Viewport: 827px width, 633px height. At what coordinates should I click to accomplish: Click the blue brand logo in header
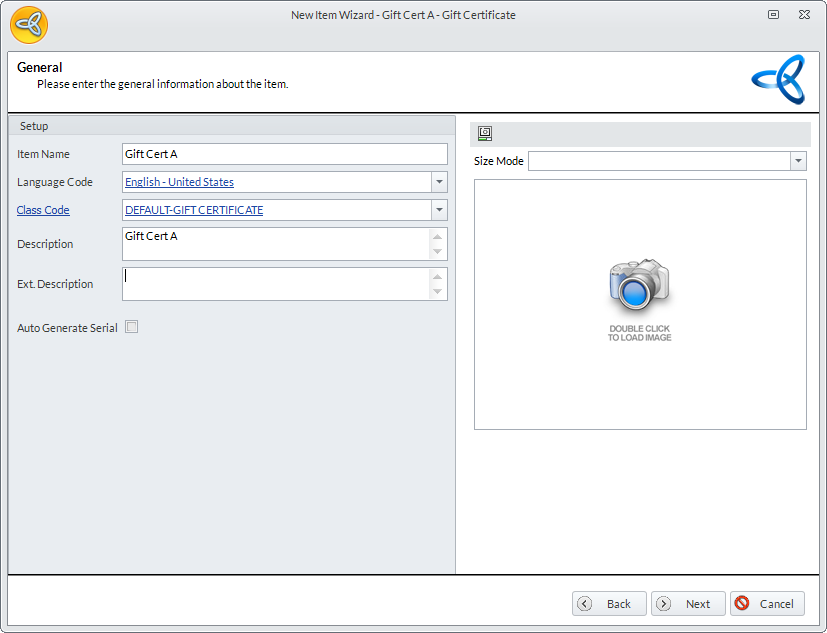pos(778,80)
